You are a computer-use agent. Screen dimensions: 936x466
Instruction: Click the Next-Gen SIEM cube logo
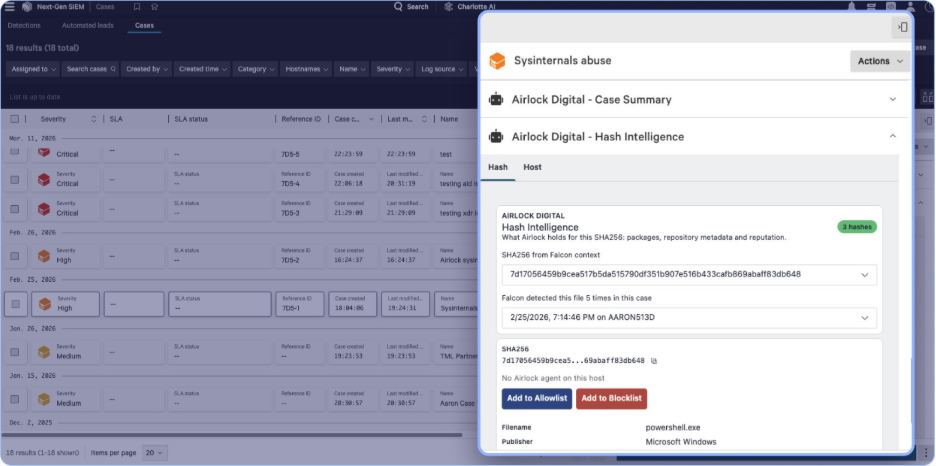[27, 7]
